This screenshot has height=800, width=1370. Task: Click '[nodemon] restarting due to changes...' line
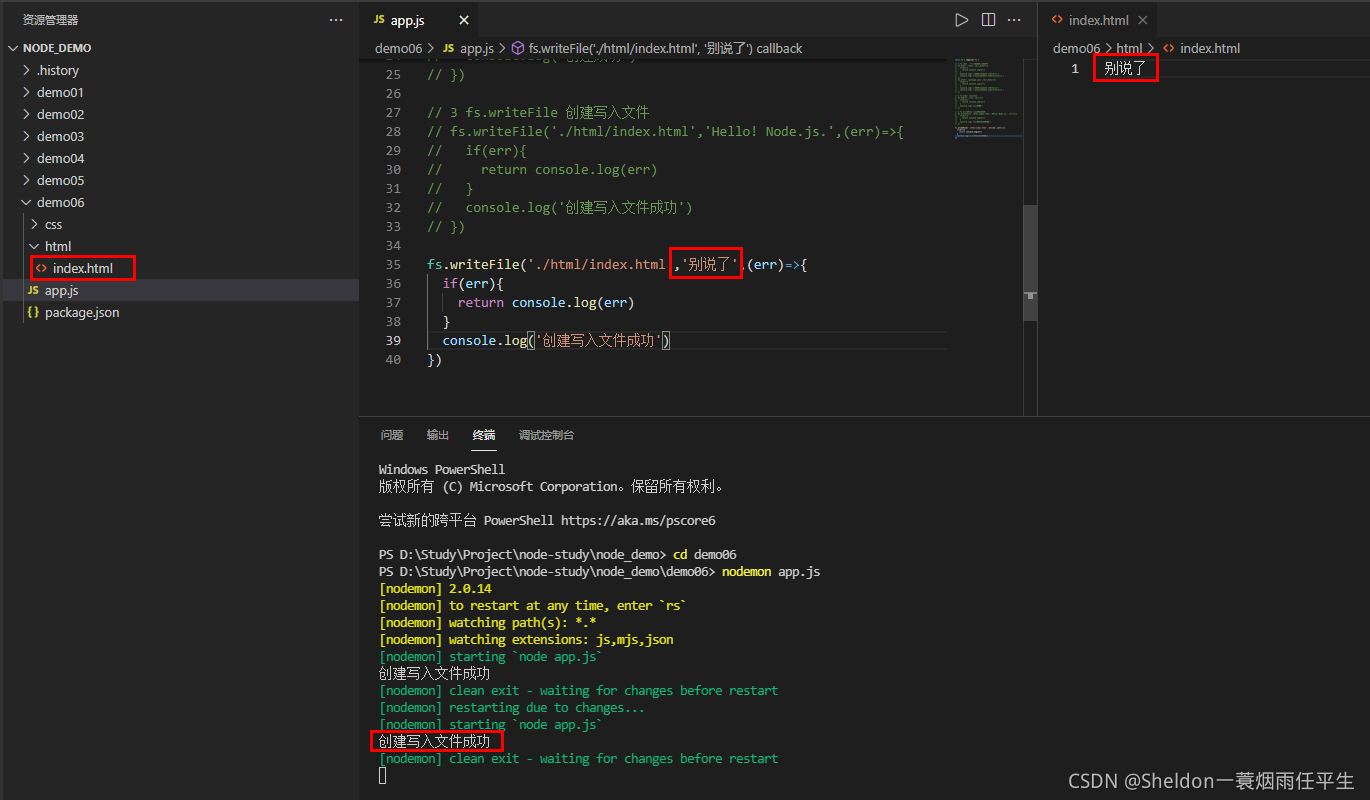512,707
